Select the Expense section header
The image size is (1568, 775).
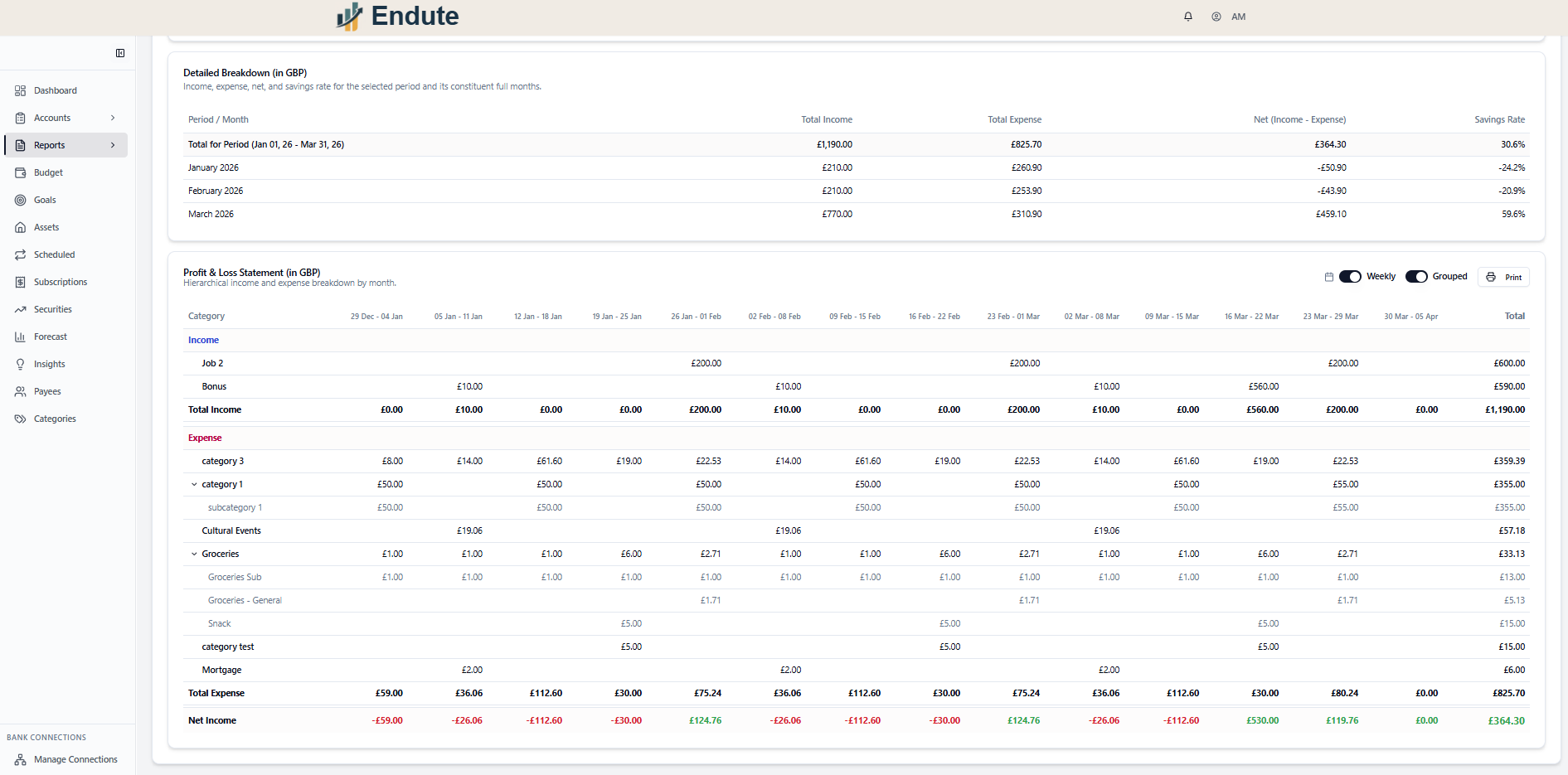pos(205,438)
